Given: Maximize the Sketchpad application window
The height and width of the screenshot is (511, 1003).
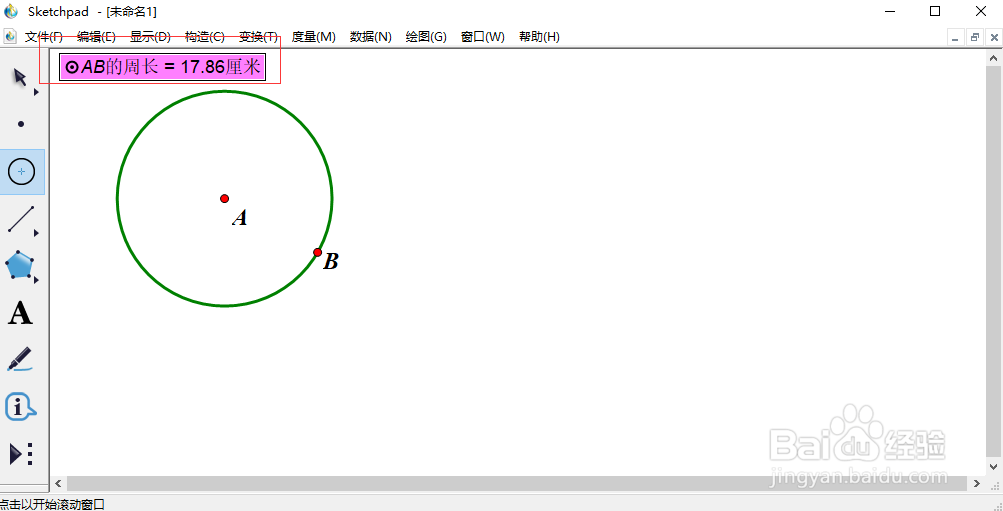Looking at the screenshot, I should tap(935, 12).
